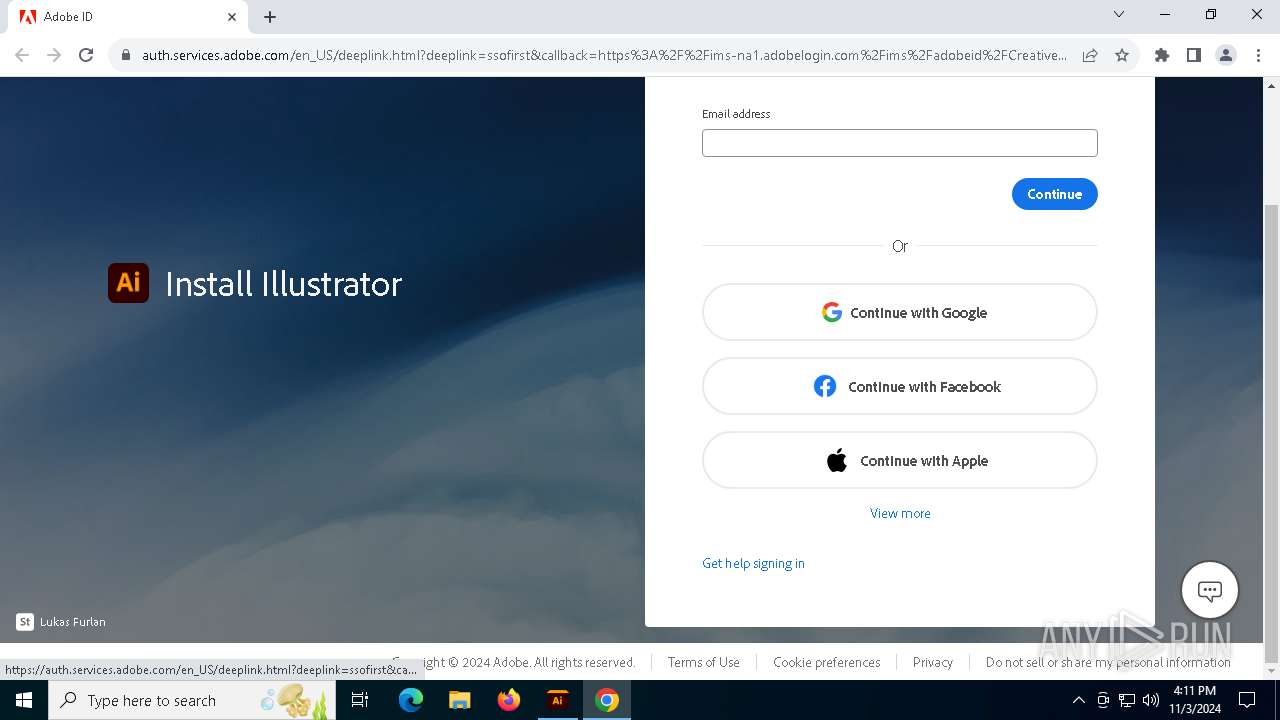1280x720 pixels.
Task: Click the address bar URL
Action: (x=604, y=55)
